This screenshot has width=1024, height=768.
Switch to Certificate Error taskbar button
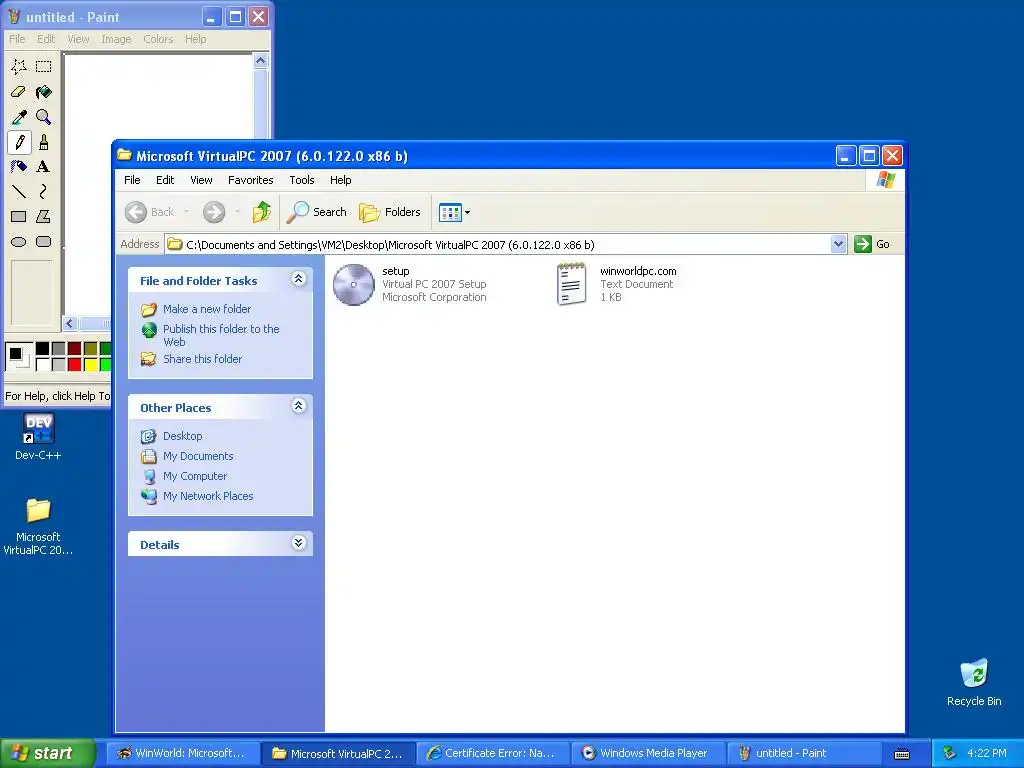pos(493,753)
